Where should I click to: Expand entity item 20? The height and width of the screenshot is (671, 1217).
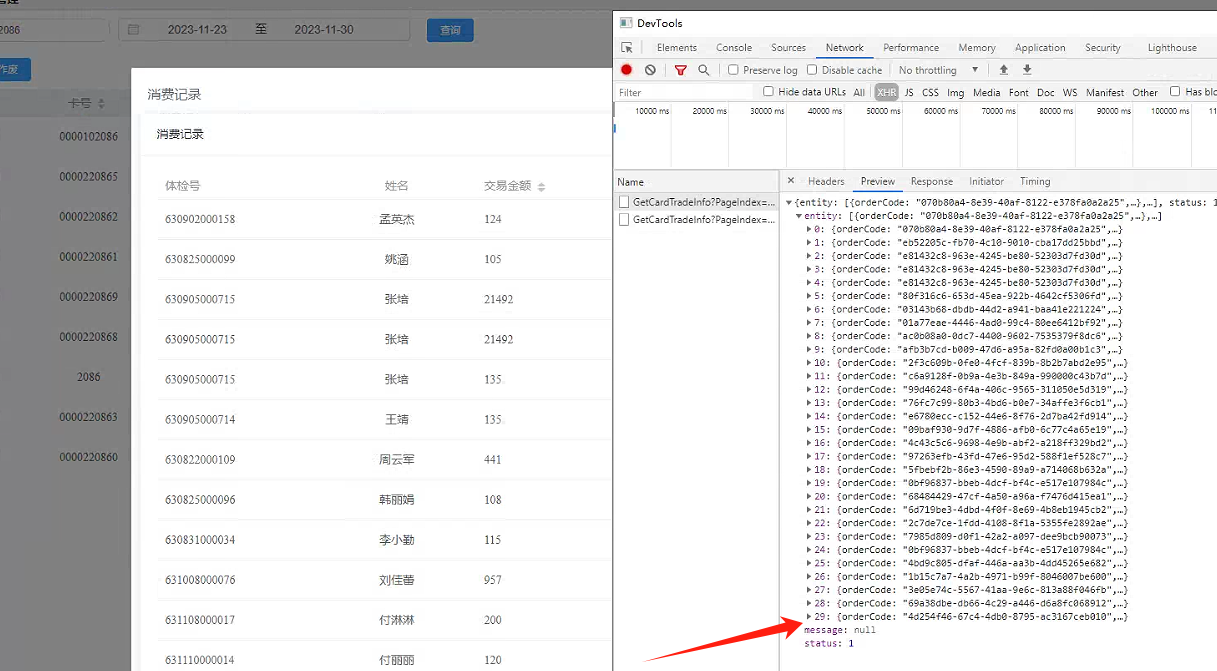809,496
